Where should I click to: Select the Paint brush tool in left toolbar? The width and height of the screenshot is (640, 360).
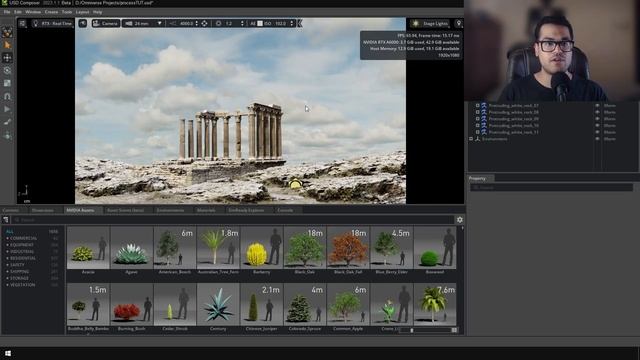pos(7,122)
